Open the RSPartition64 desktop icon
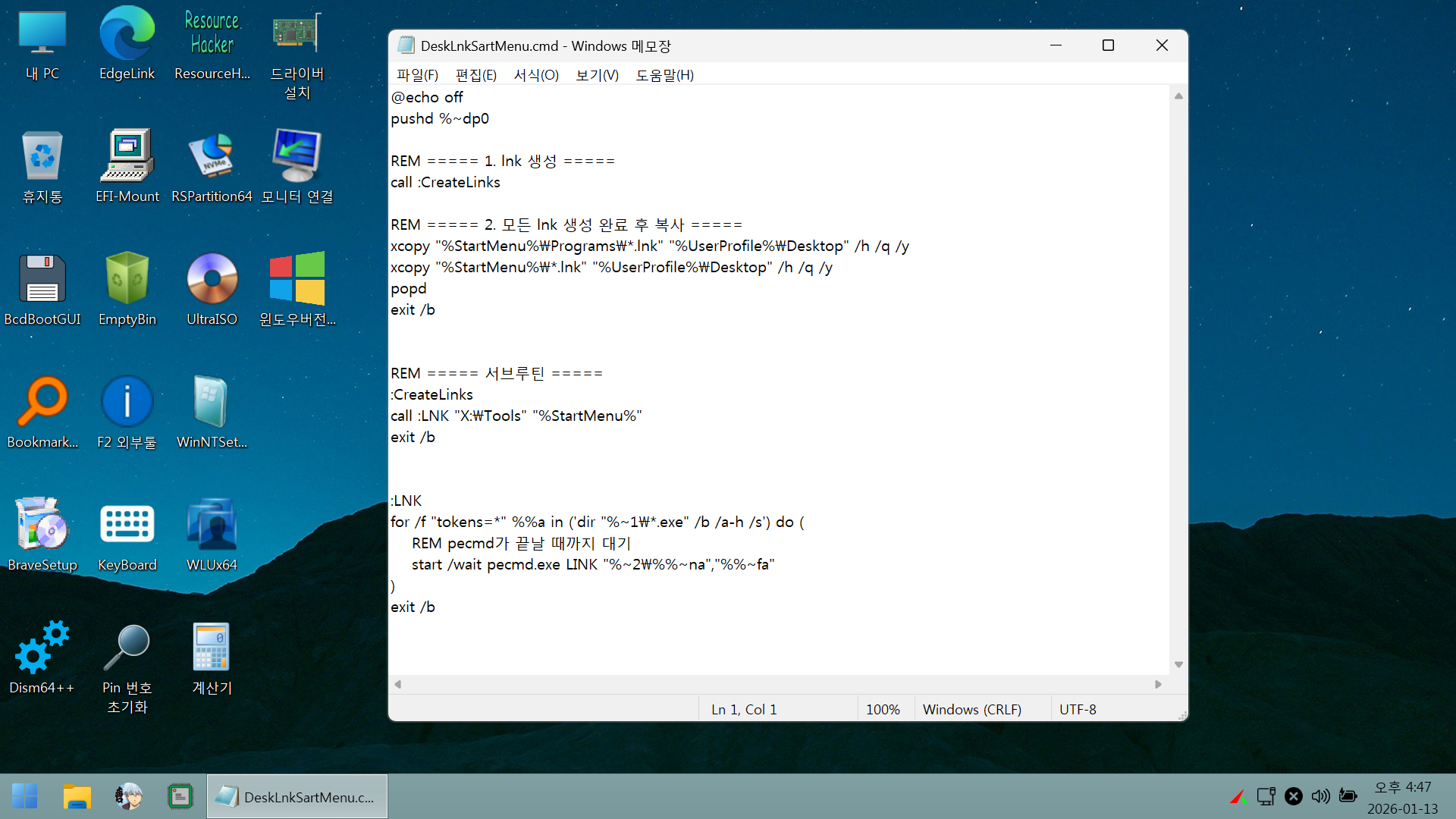The width and height of the screenshot is (1456, 819). (212, 157)
